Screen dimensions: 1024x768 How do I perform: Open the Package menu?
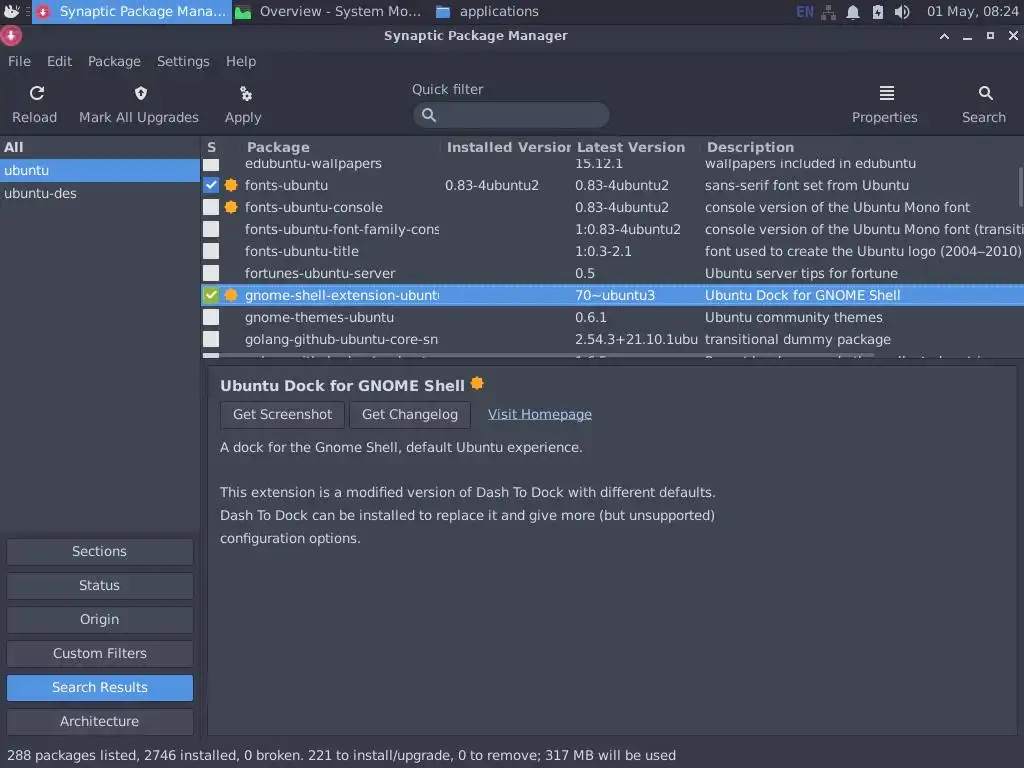[x=114, y=61]
